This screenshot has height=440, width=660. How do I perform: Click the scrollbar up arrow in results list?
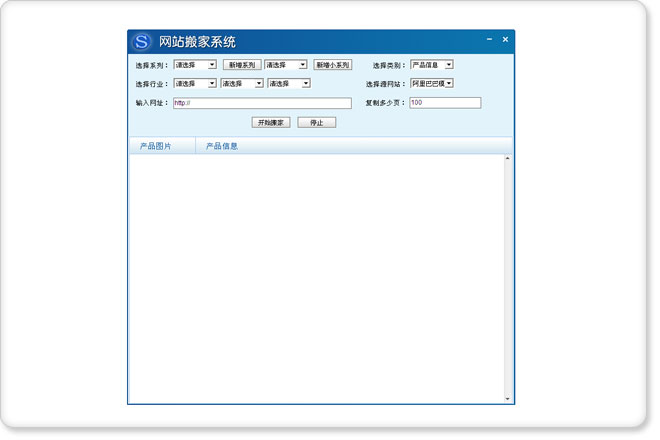(x=507, y=159)
